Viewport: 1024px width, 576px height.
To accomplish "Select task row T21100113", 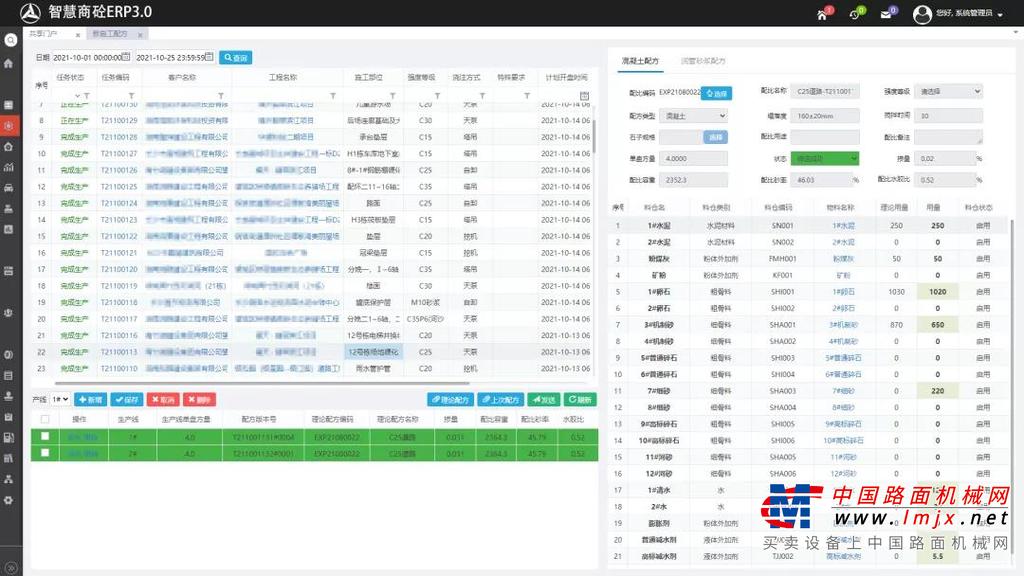I will coord(312,352).
